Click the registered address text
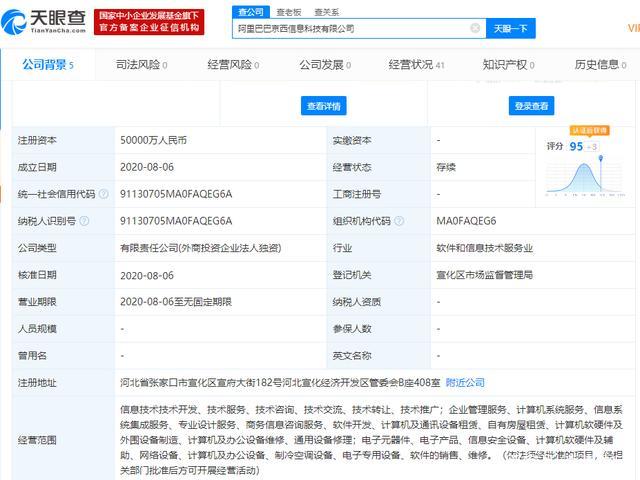The image size is (640, 480). tap(280, 382)
